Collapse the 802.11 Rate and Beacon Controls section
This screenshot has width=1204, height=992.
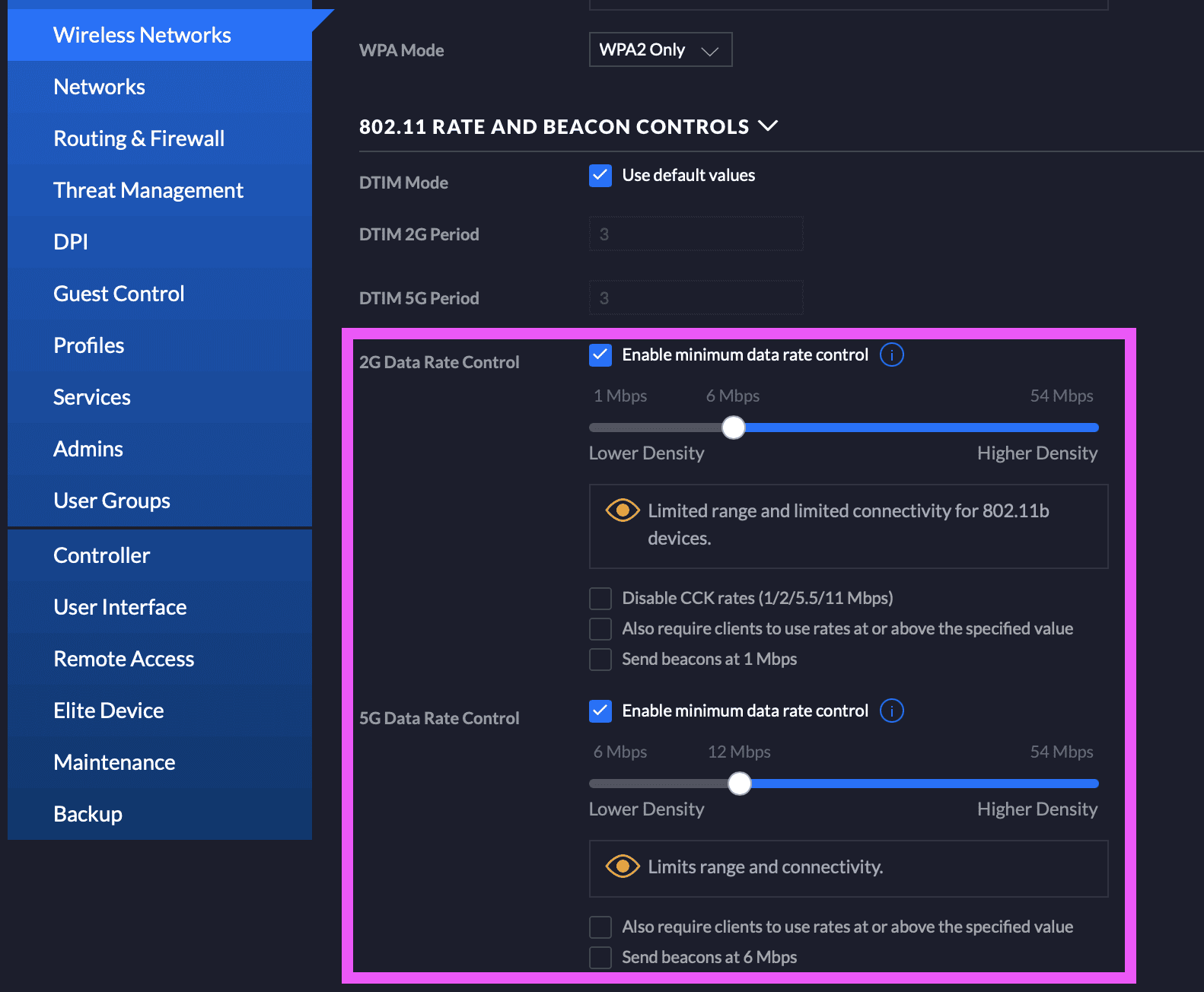[x=768, y=126]
